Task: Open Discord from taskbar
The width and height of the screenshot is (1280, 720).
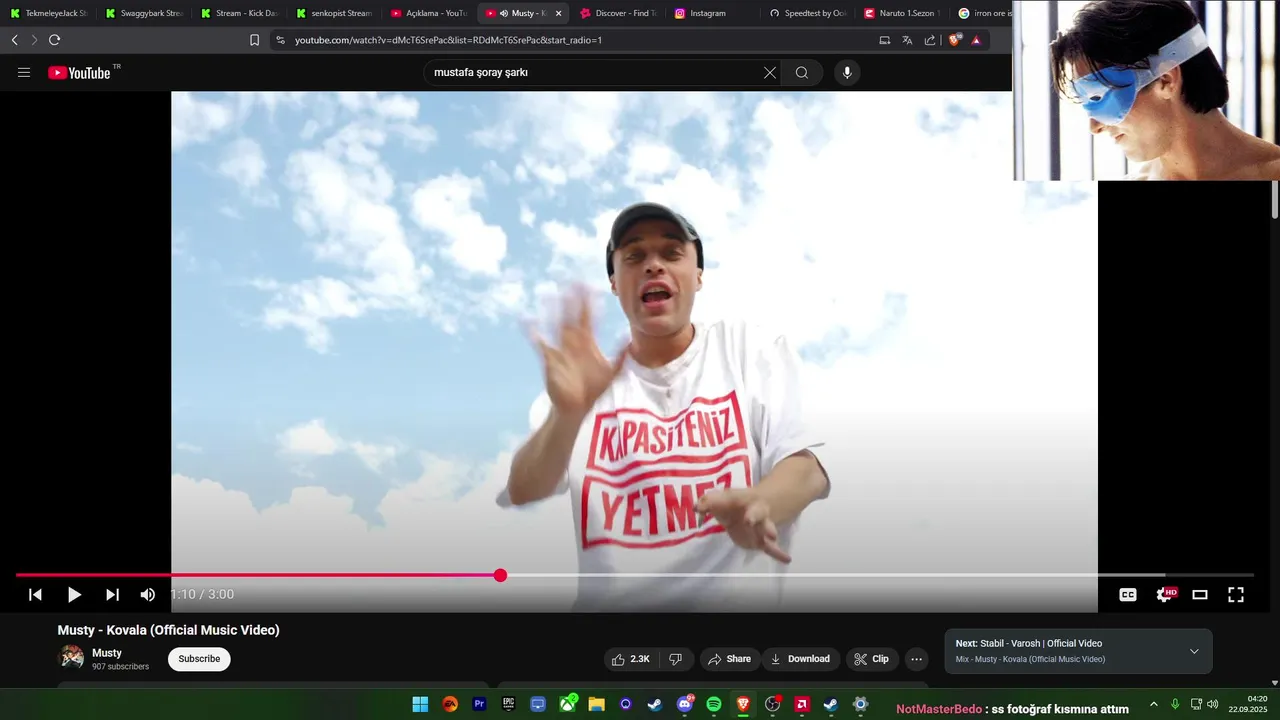Action: tap(685, 704)
